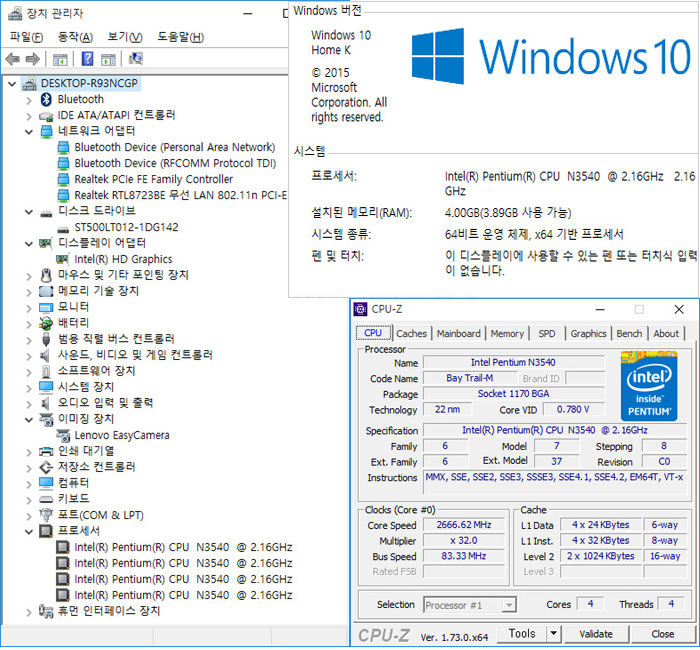Image resolution: width=700 pixels, height=650 pixels.
Task: Click the 키보드 category icon
Action: [x=46, y=500]
